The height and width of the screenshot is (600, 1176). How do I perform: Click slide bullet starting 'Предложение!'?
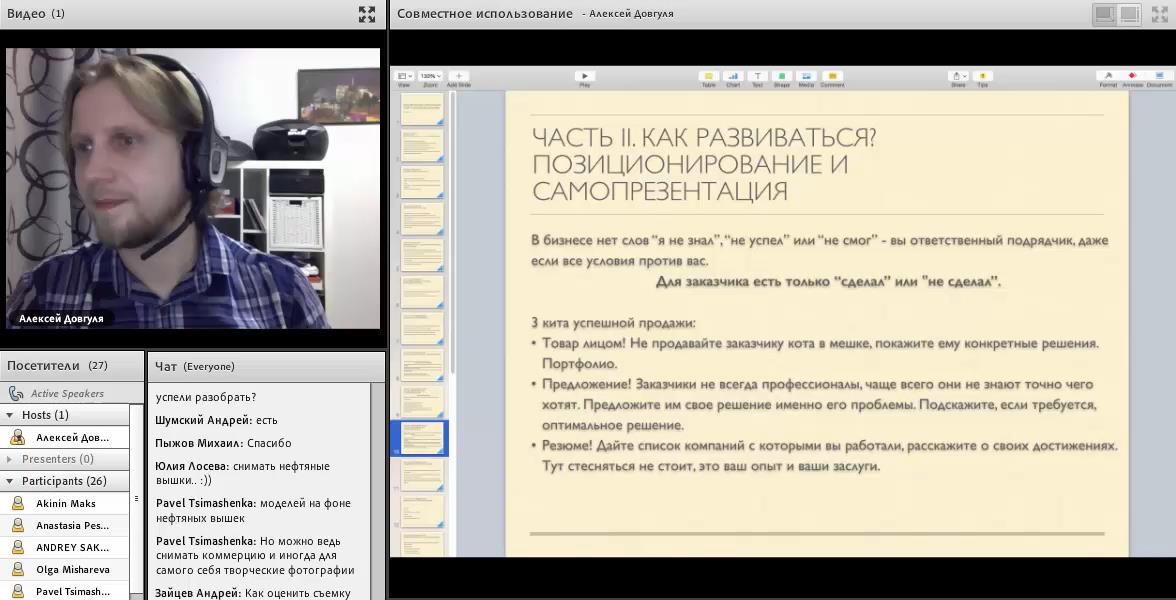(x=816, y=404)
